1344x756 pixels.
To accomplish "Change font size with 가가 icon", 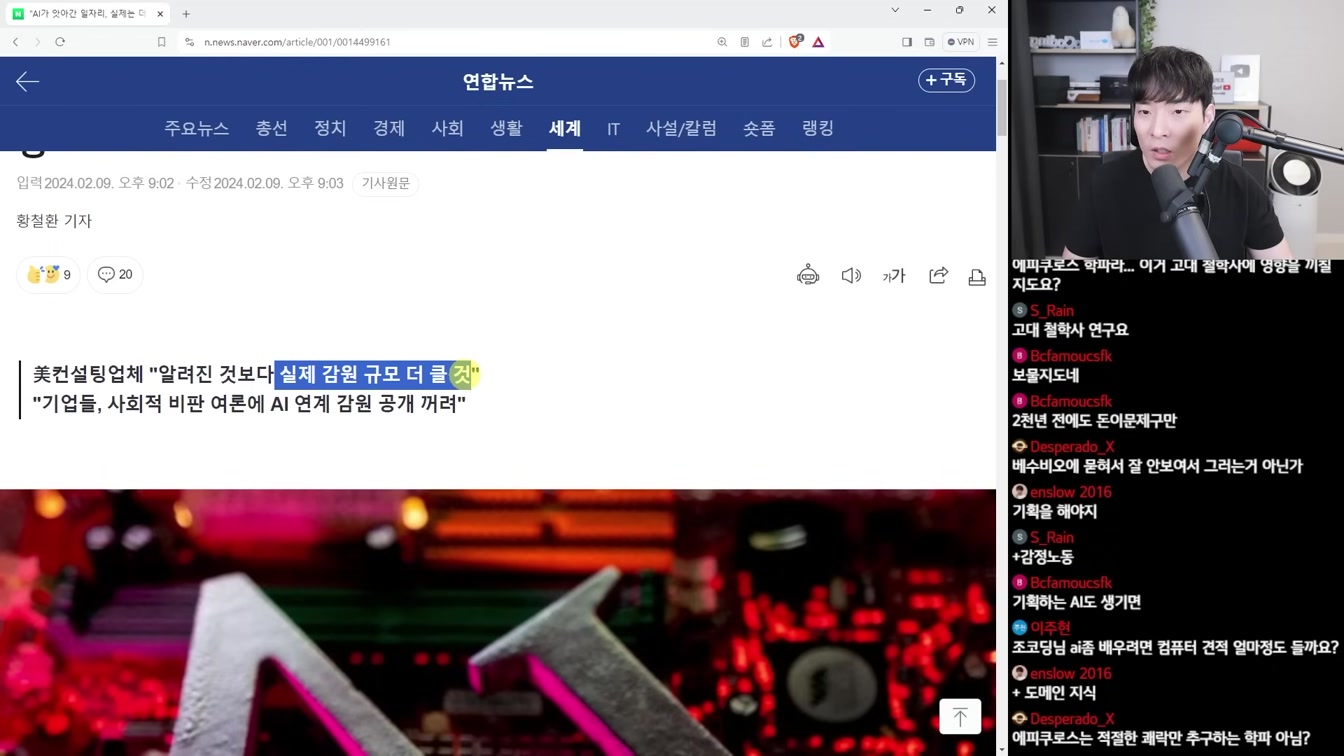I will [x=894, y=276].
